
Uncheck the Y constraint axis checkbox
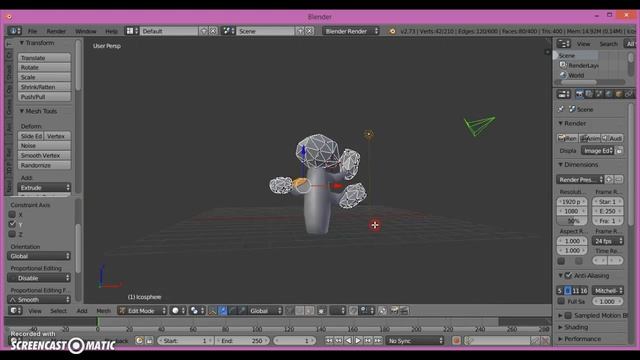(12, 224)
